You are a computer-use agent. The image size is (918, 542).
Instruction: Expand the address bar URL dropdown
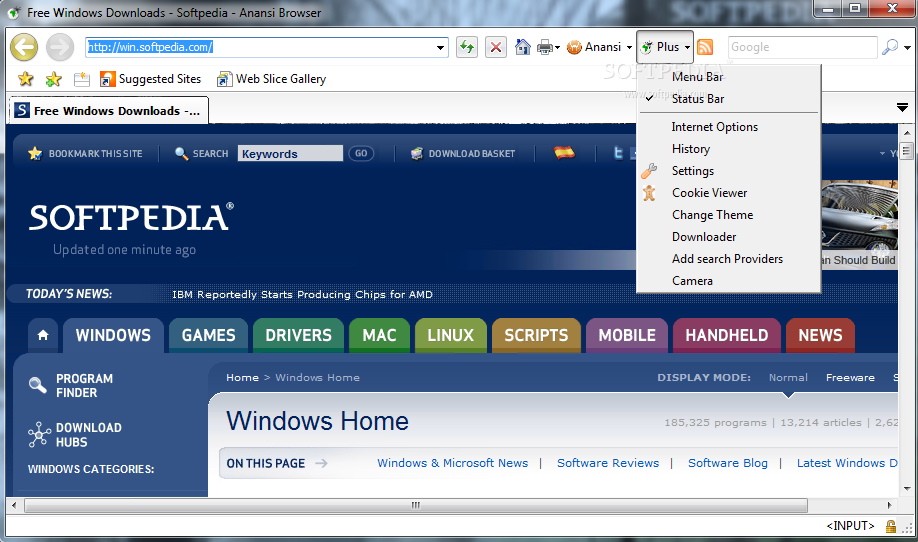tap(440, 47)
